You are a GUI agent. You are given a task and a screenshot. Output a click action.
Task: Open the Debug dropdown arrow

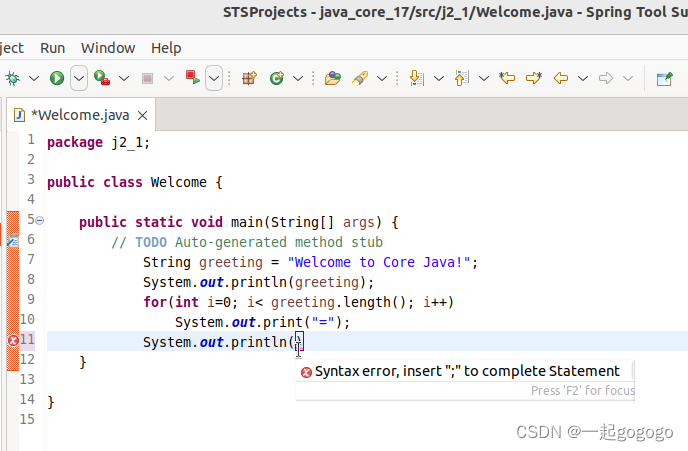tap(34, 79)
